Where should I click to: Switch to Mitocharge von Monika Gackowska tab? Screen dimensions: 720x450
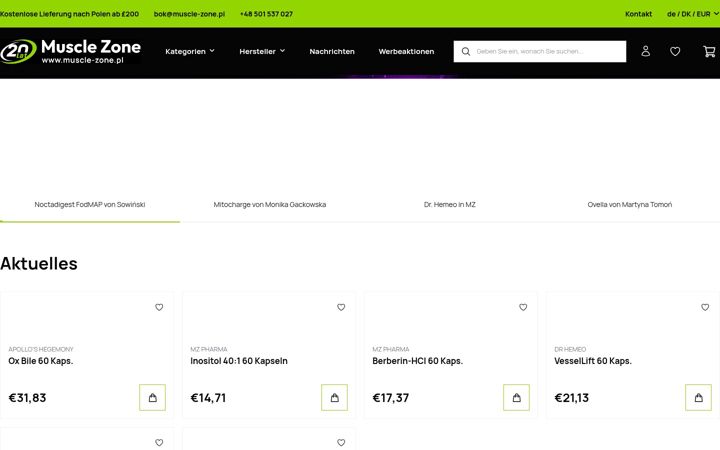[270, 205]
